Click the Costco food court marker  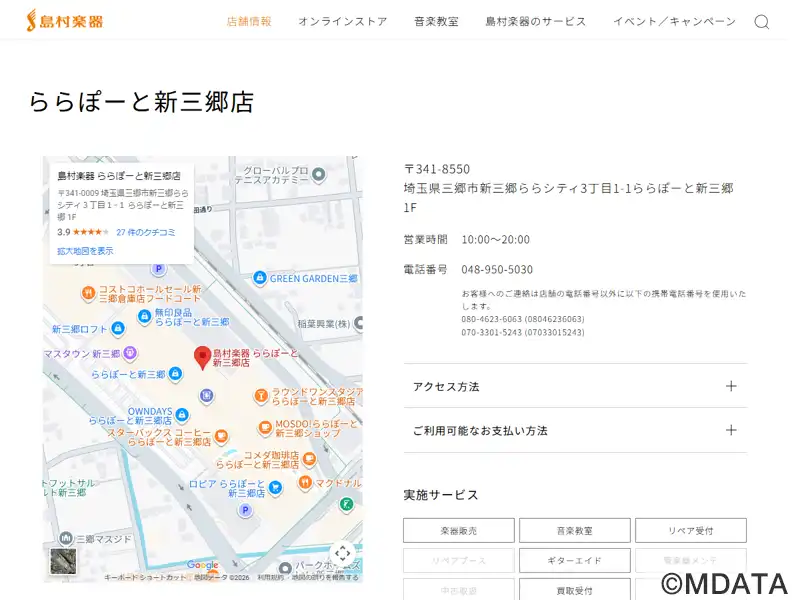tap(88, 292)
